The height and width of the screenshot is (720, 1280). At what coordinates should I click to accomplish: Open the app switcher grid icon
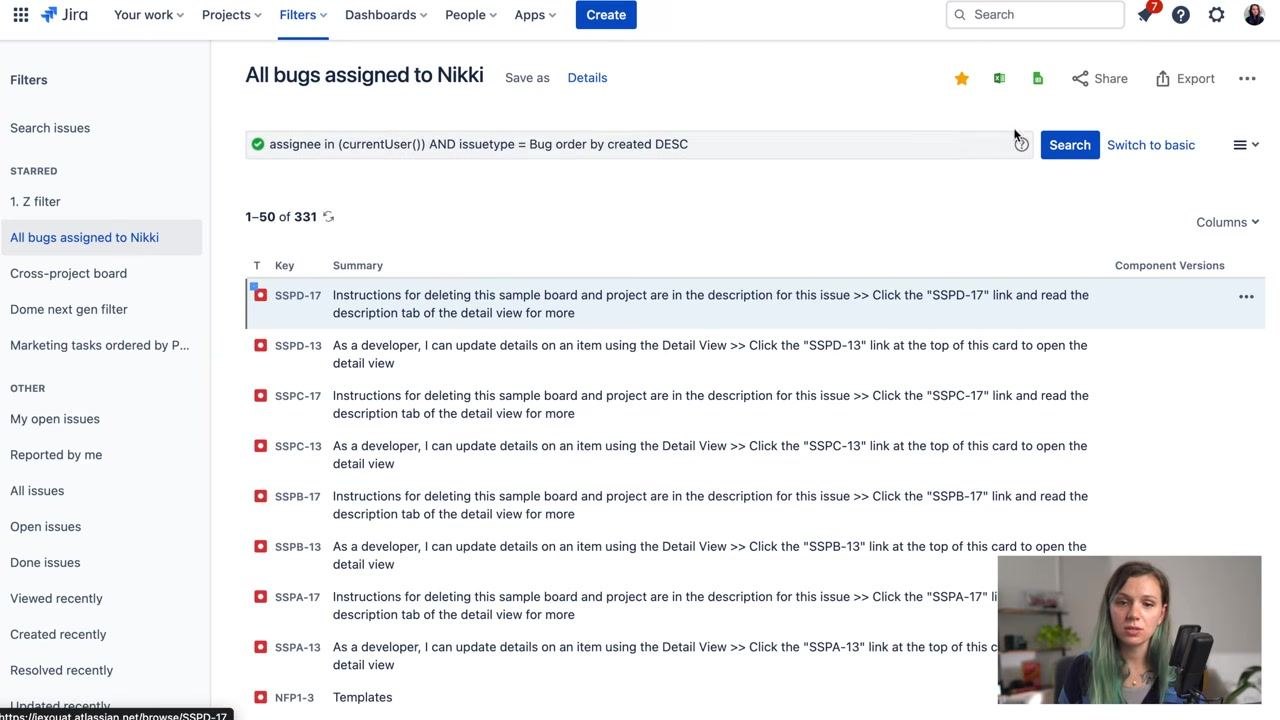point(21,15)
